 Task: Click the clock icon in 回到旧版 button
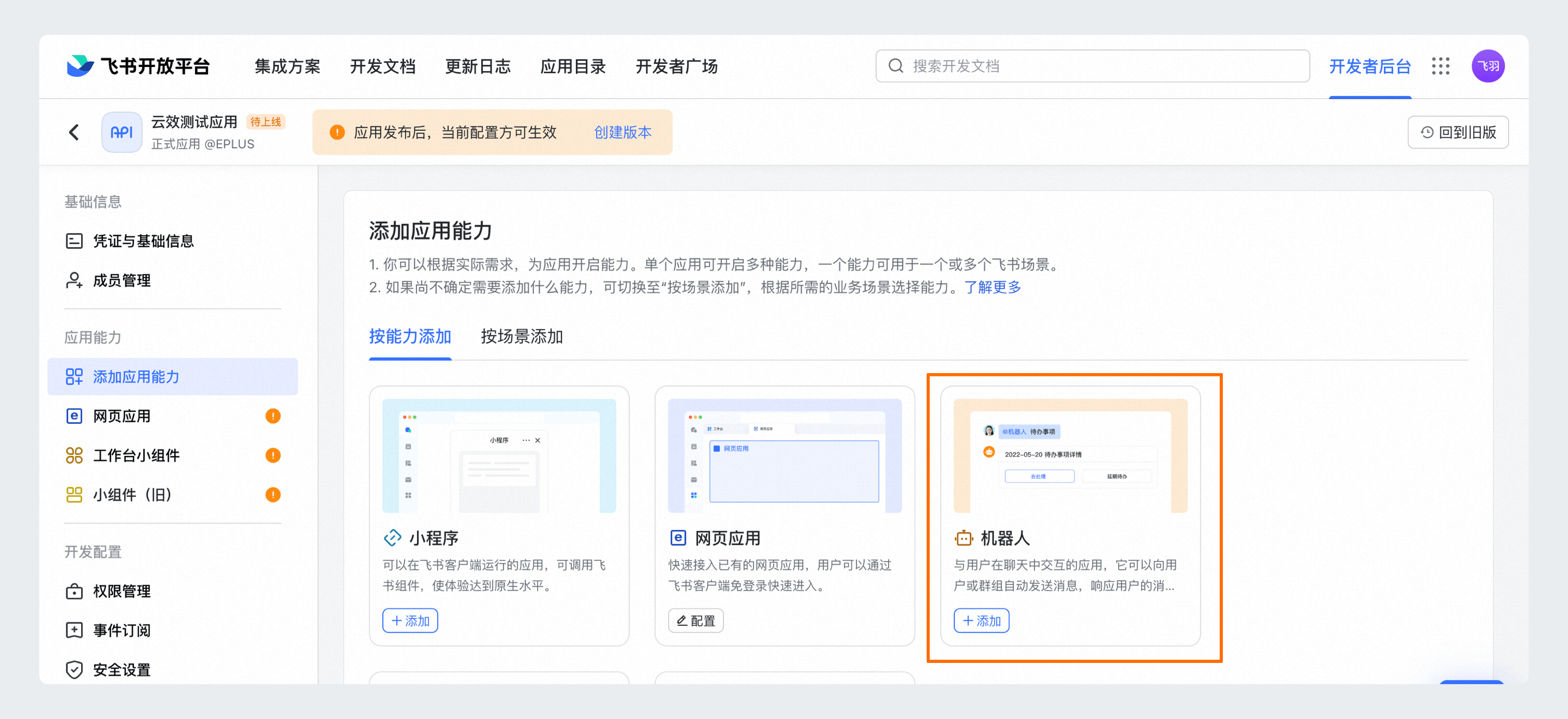point(1426,132)
